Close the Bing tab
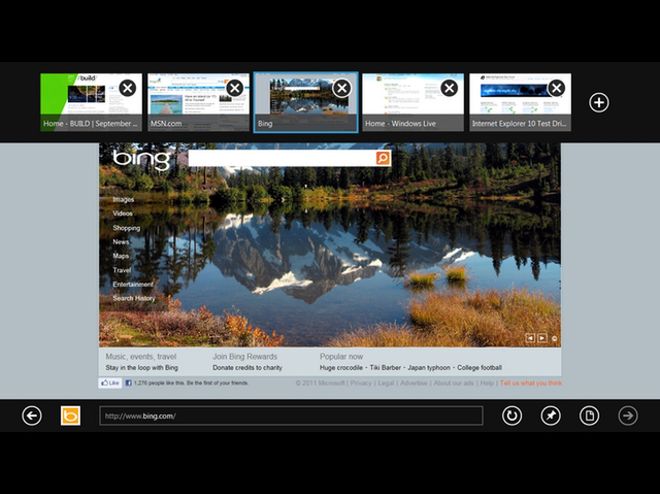Viewport: 660px width, 494px height. click(x=342, y=88)
